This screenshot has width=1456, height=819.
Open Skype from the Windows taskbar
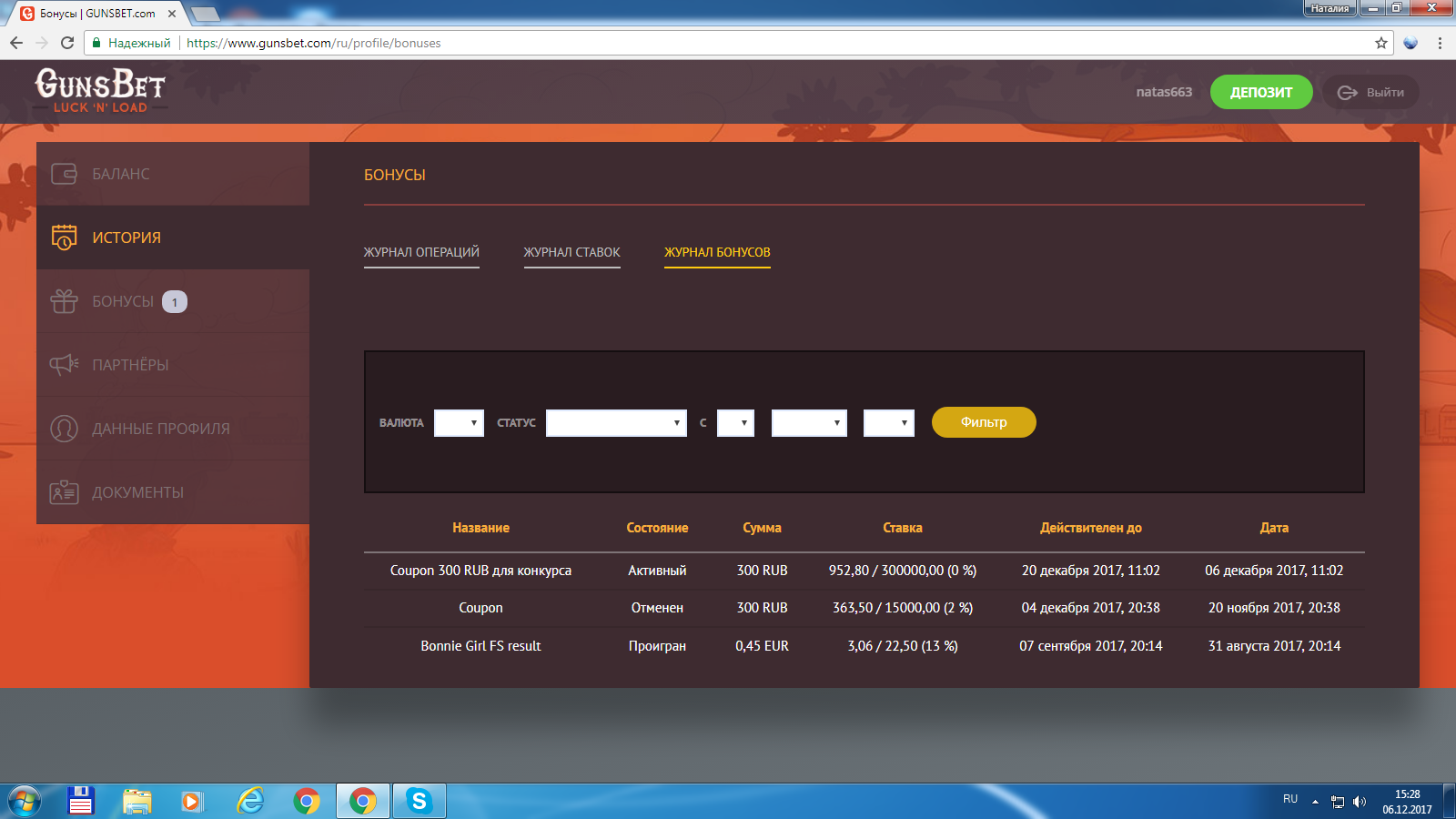coord(419,801)
